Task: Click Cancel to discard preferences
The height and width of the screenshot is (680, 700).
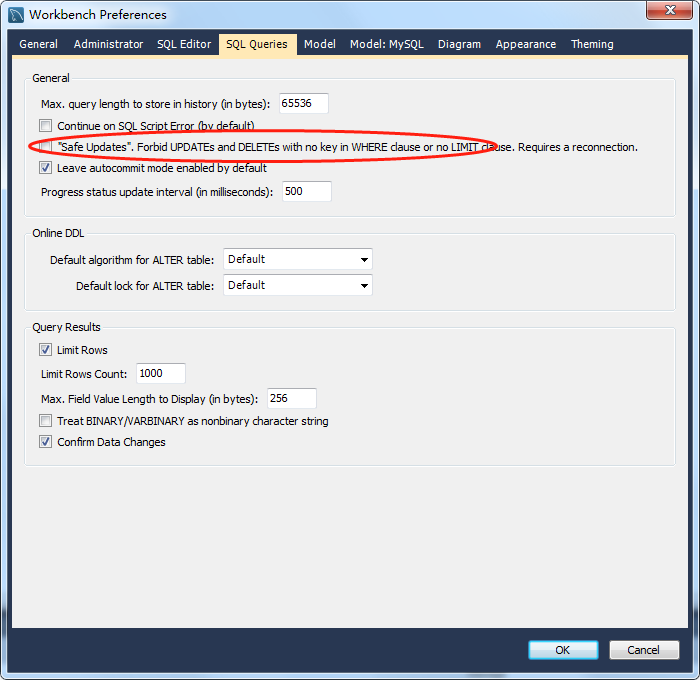Action: [x=643, y=650]
